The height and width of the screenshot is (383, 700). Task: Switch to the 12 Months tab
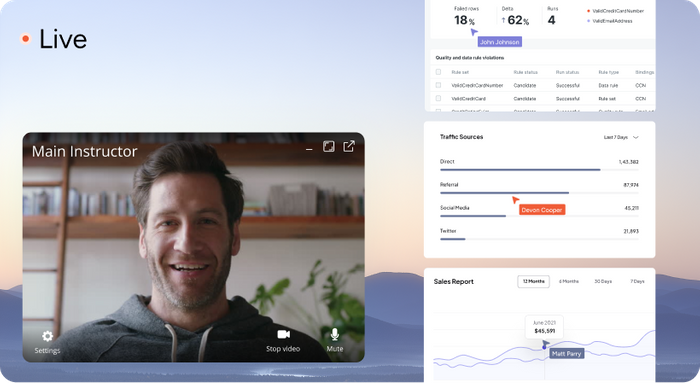[x=533, y=281]
